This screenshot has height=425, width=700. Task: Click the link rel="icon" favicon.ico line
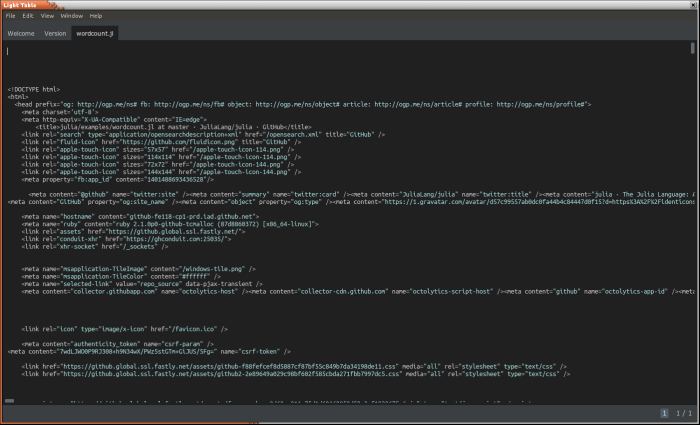pyautogui.click(x=125, y=329)
